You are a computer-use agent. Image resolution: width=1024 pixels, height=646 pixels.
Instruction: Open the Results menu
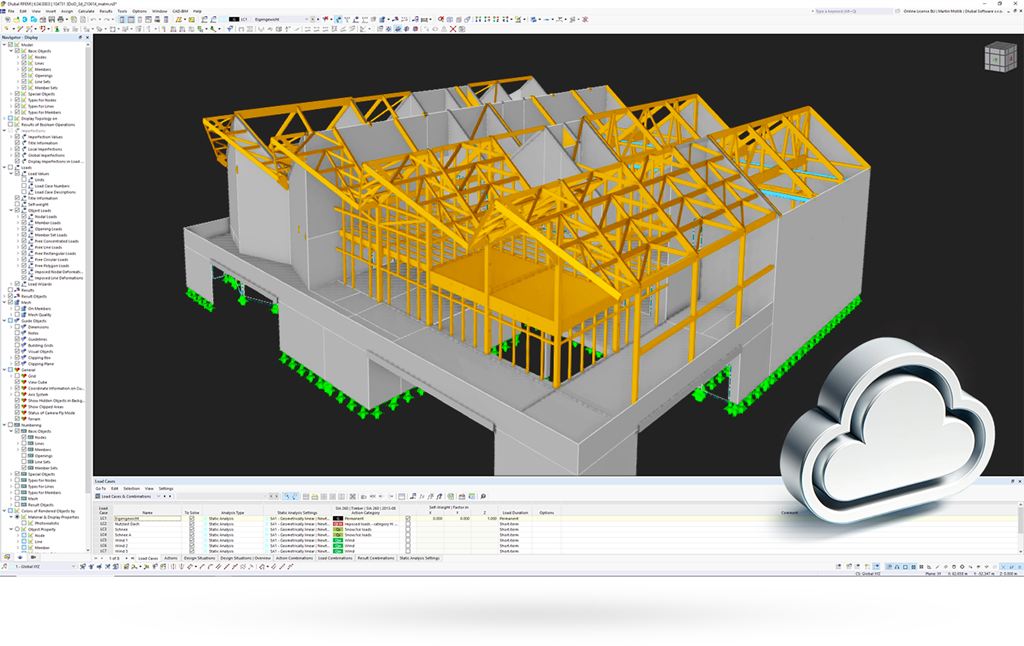point(105,11)
